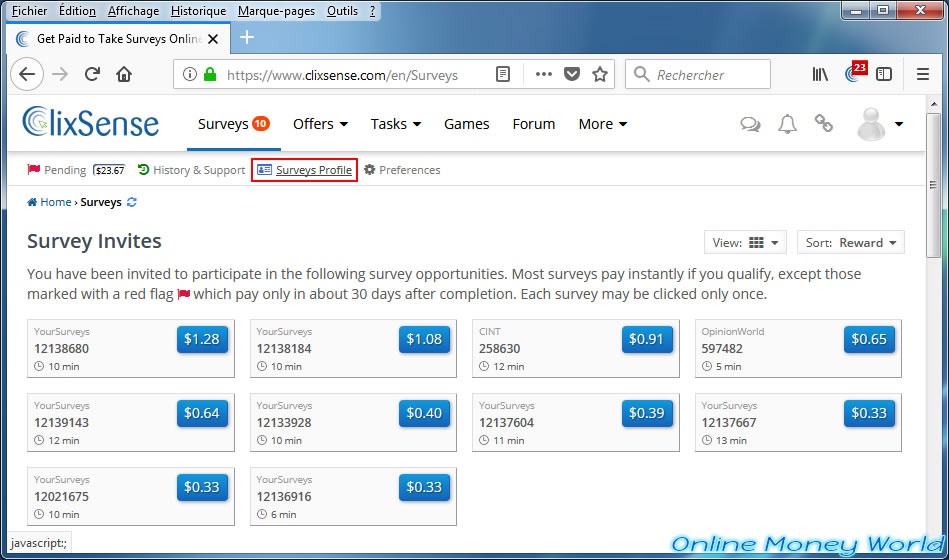The height and width of the screenshot is (560, 949).
Task: Show sidebars toolbar icon
Action: [884, 74]
